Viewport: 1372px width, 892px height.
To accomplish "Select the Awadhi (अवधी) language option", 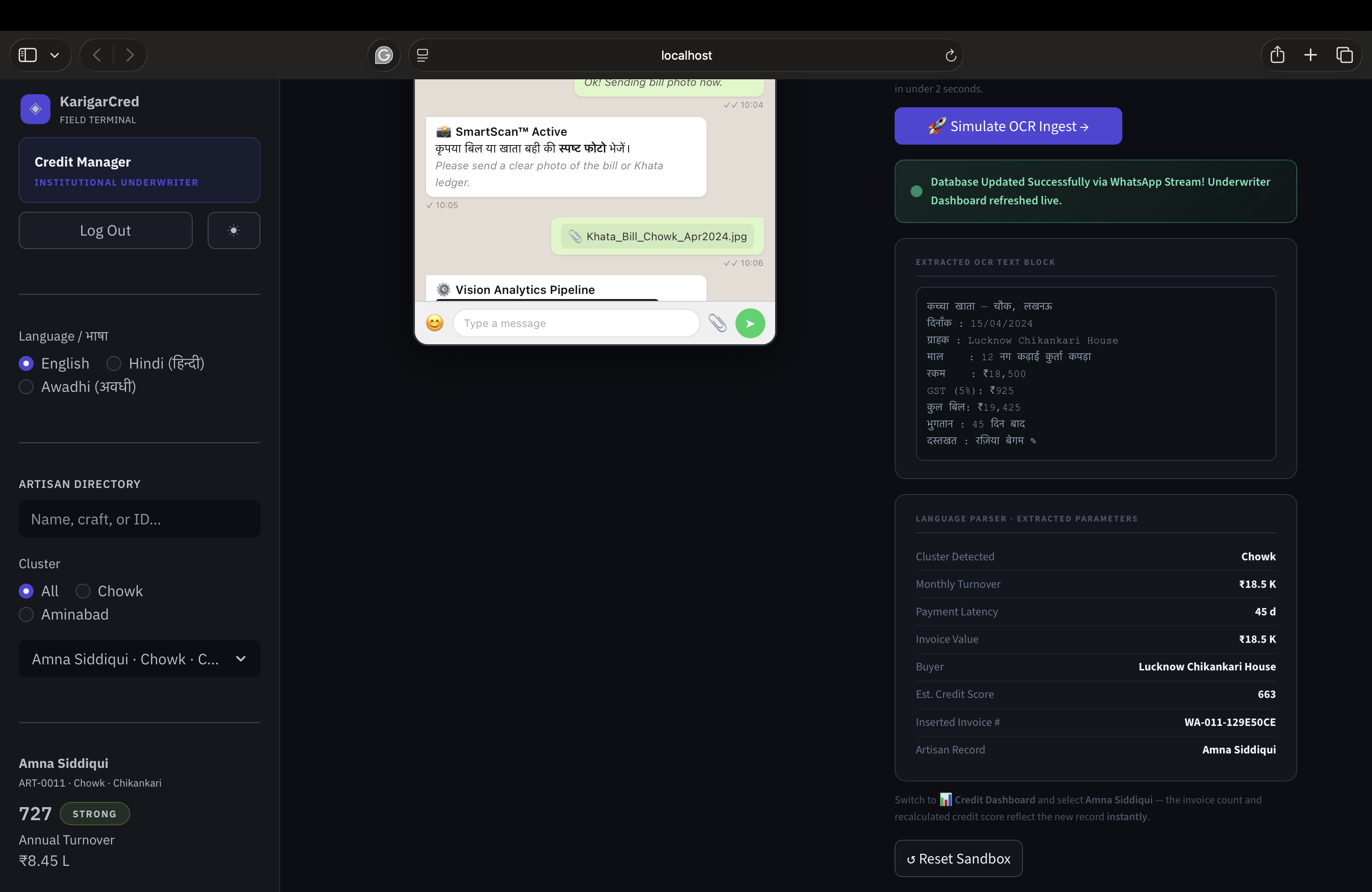I will tap(77, 387).
